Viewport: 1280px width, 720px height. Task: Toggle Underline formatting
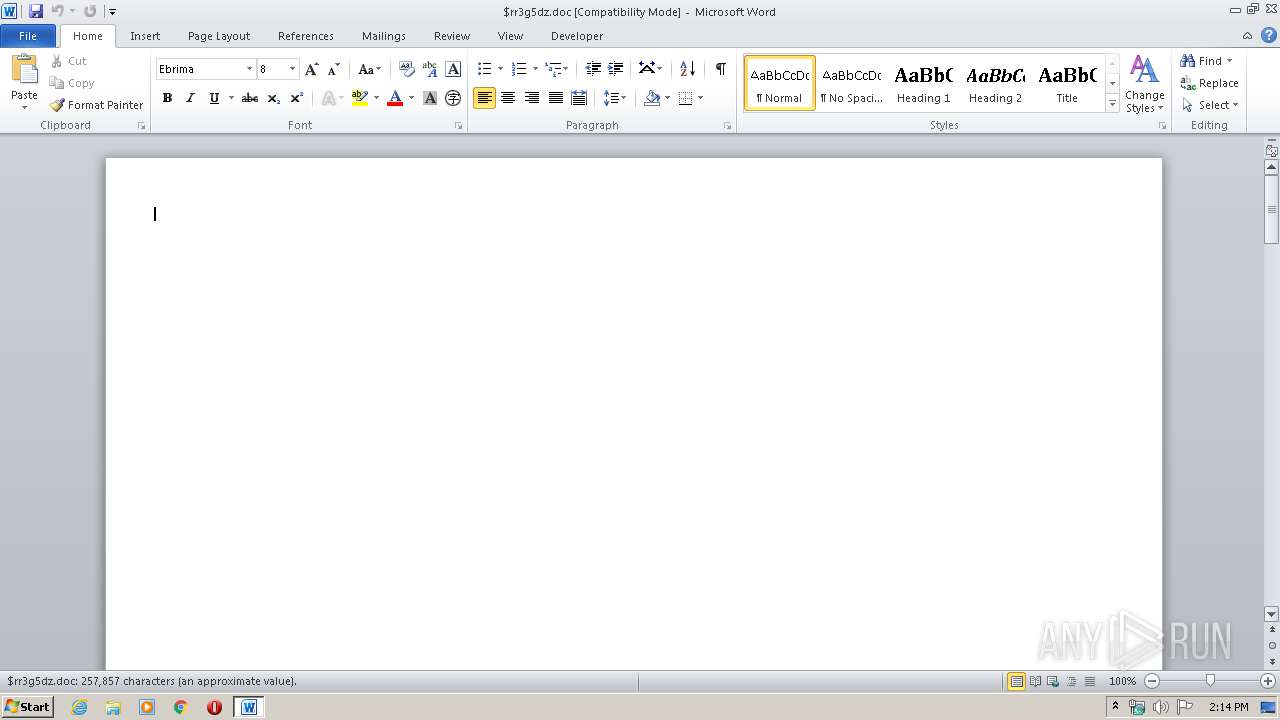(213, 98)
